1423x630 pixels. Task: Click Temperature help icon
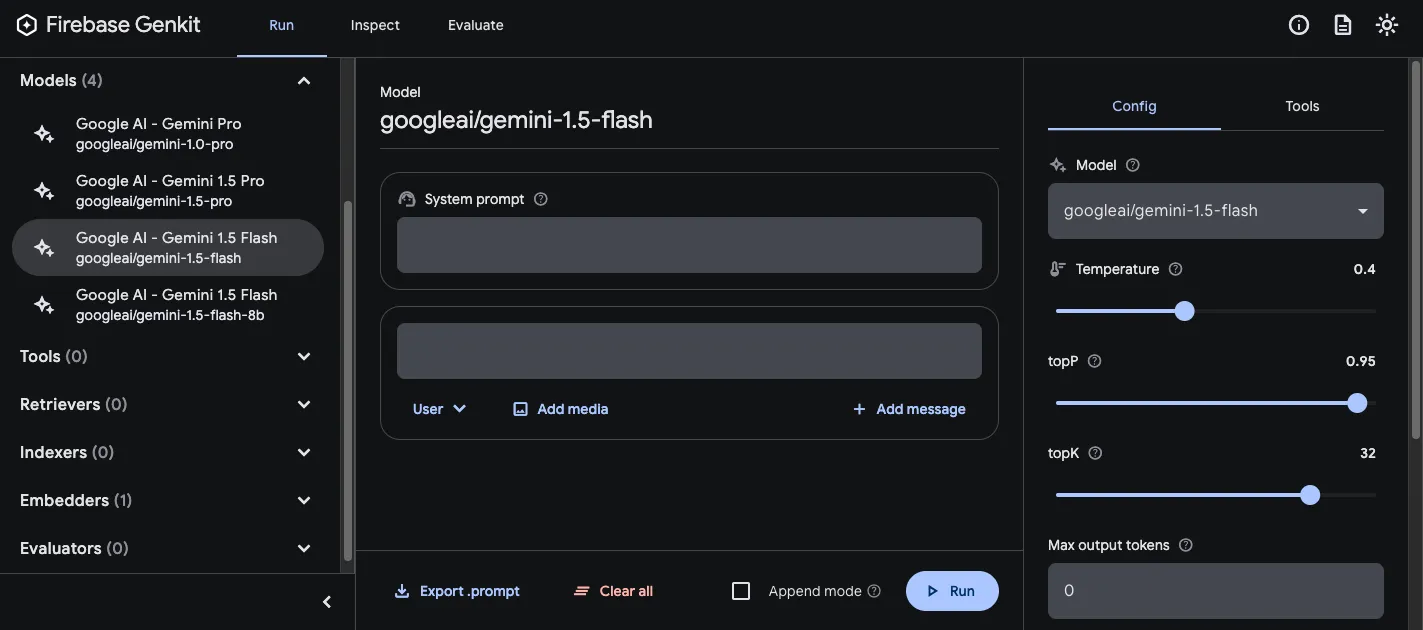1176,269
